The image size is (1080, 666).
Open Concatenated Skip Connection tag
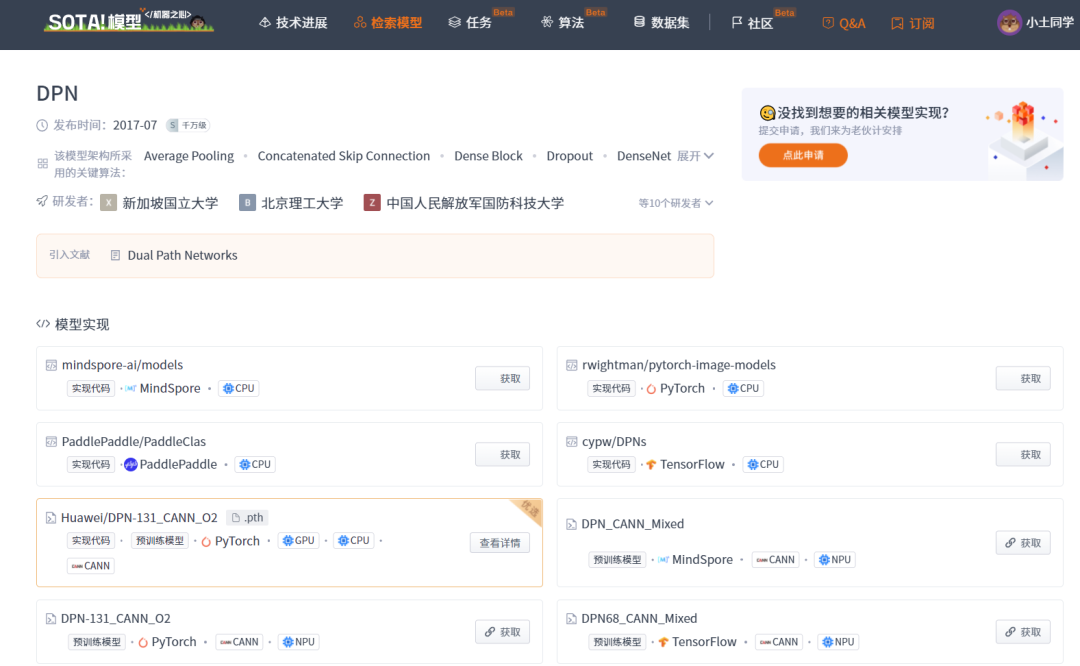(344, 156)
